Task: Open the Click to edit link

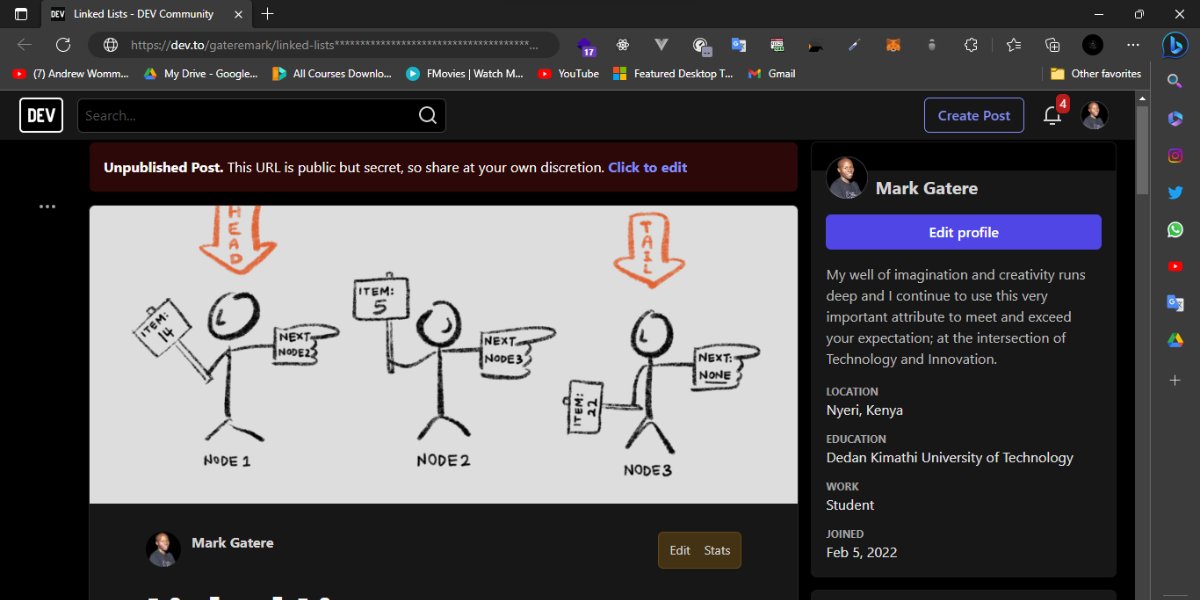Action: pos(647,167)
